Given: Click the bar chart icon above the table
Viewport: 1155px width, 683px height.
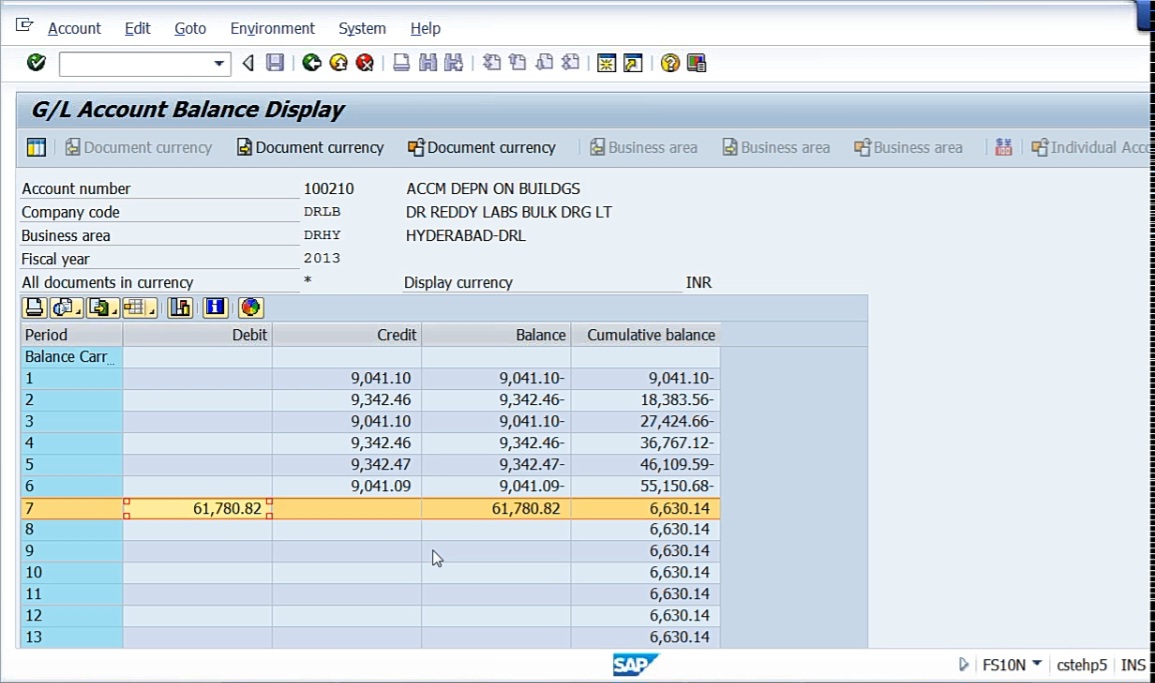Looking at the screenshot, I should [180, 307].
